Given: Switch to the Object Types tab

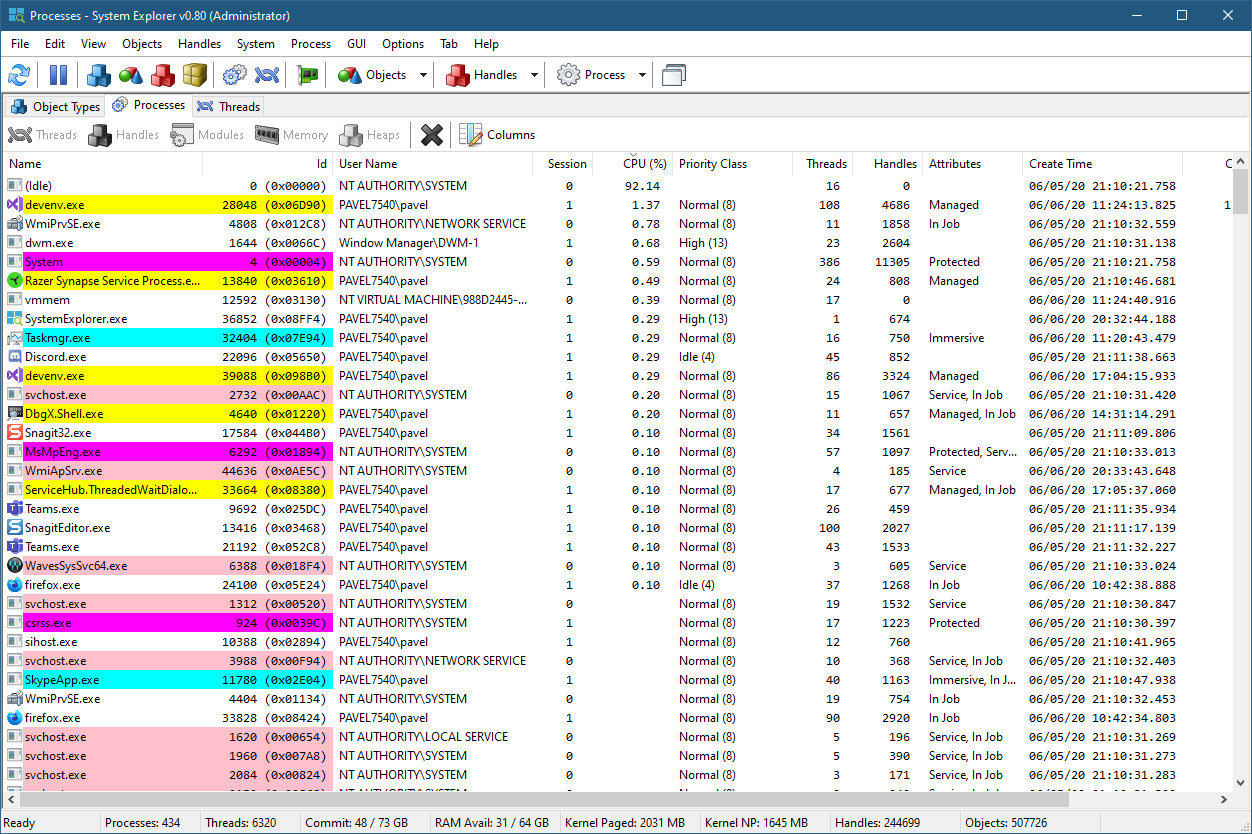Looking at the screenshot, I should 56,107.
